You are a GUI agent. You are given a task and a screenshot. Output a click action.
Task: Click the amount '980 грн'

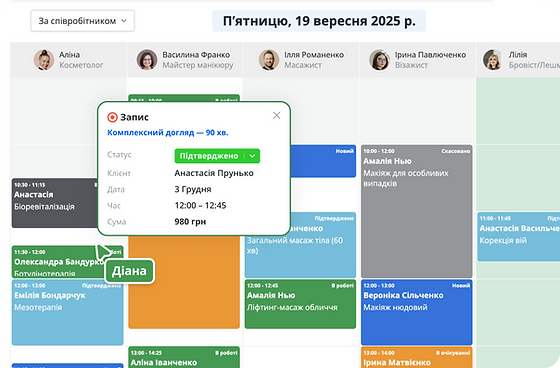190,222
